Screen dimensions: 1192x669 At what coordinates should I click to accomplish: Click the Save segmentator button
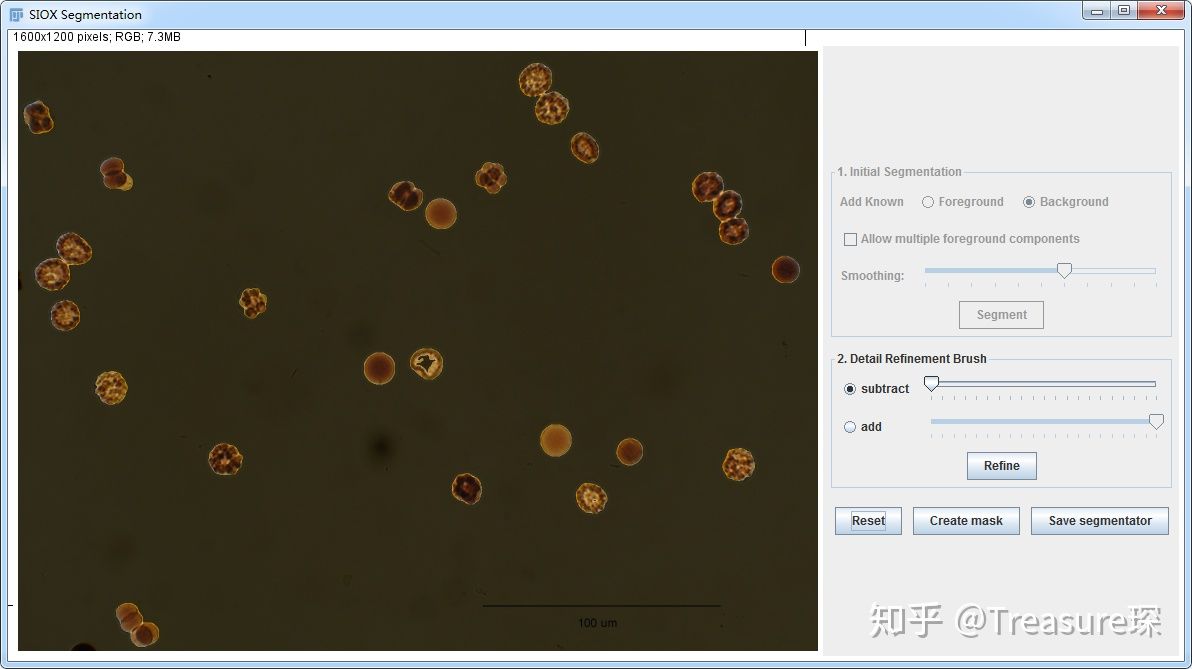tap(1099, 521)
